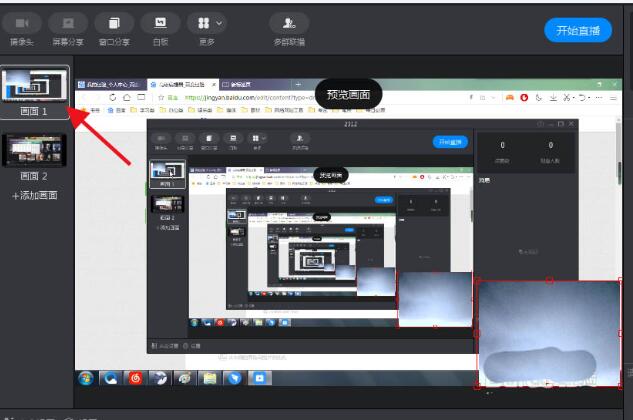Select the 窗口分享 window share icon

(114, 23)
